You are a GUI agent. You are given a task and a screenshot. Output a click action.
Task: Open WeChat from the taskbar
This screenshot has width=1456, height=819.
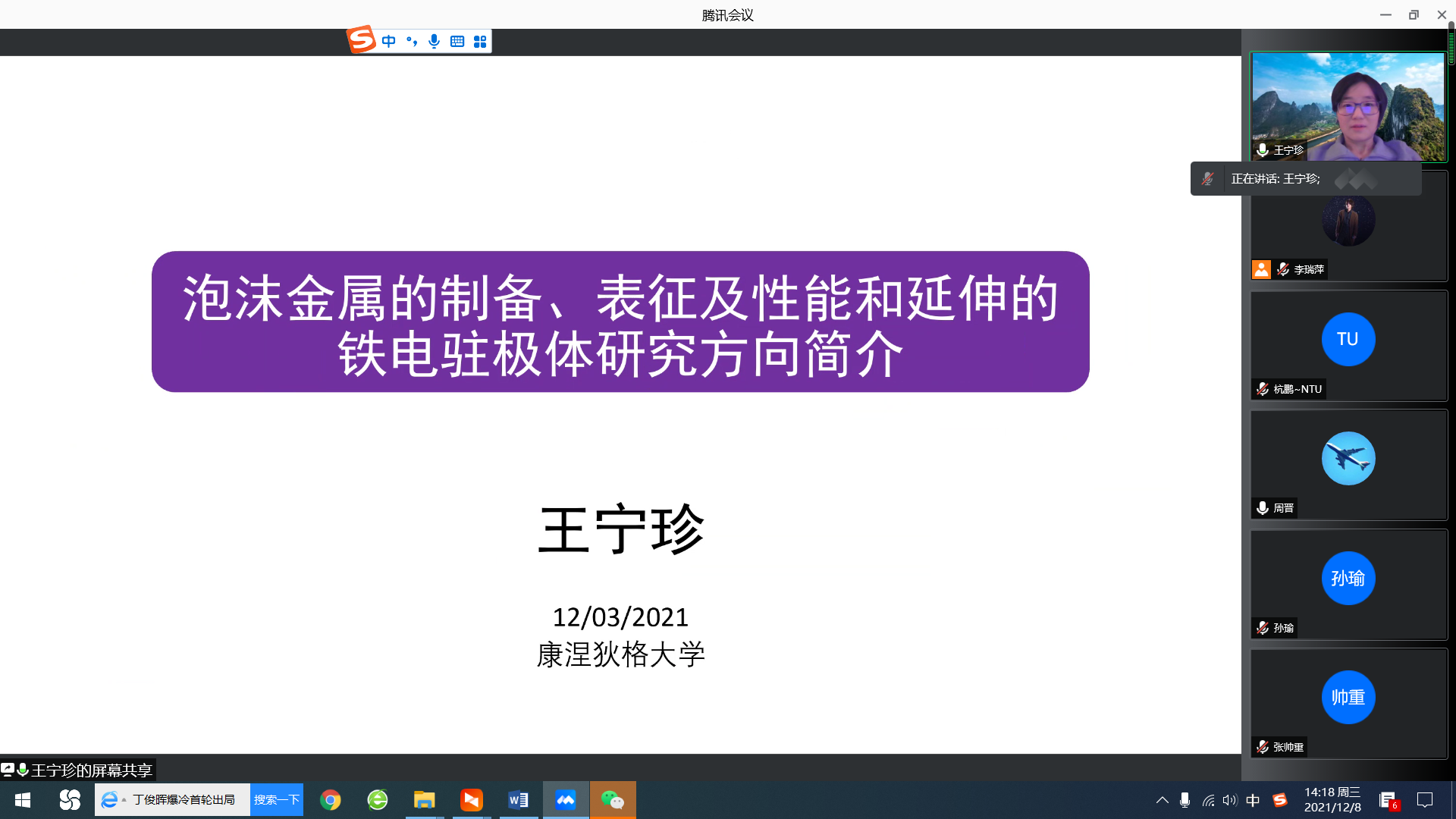(612, 800)
